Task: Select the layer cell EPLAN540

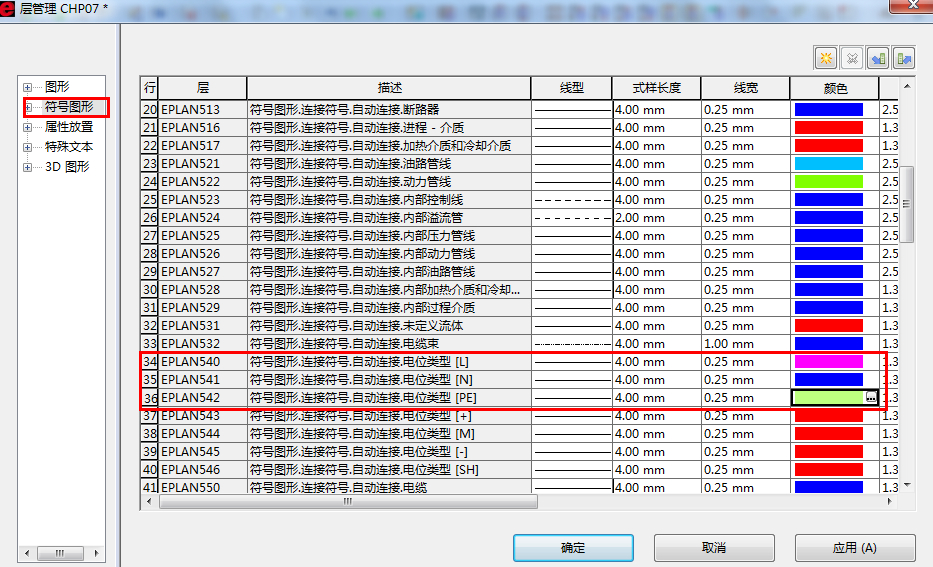Action: pyautogui.click(x=202, y=362)
